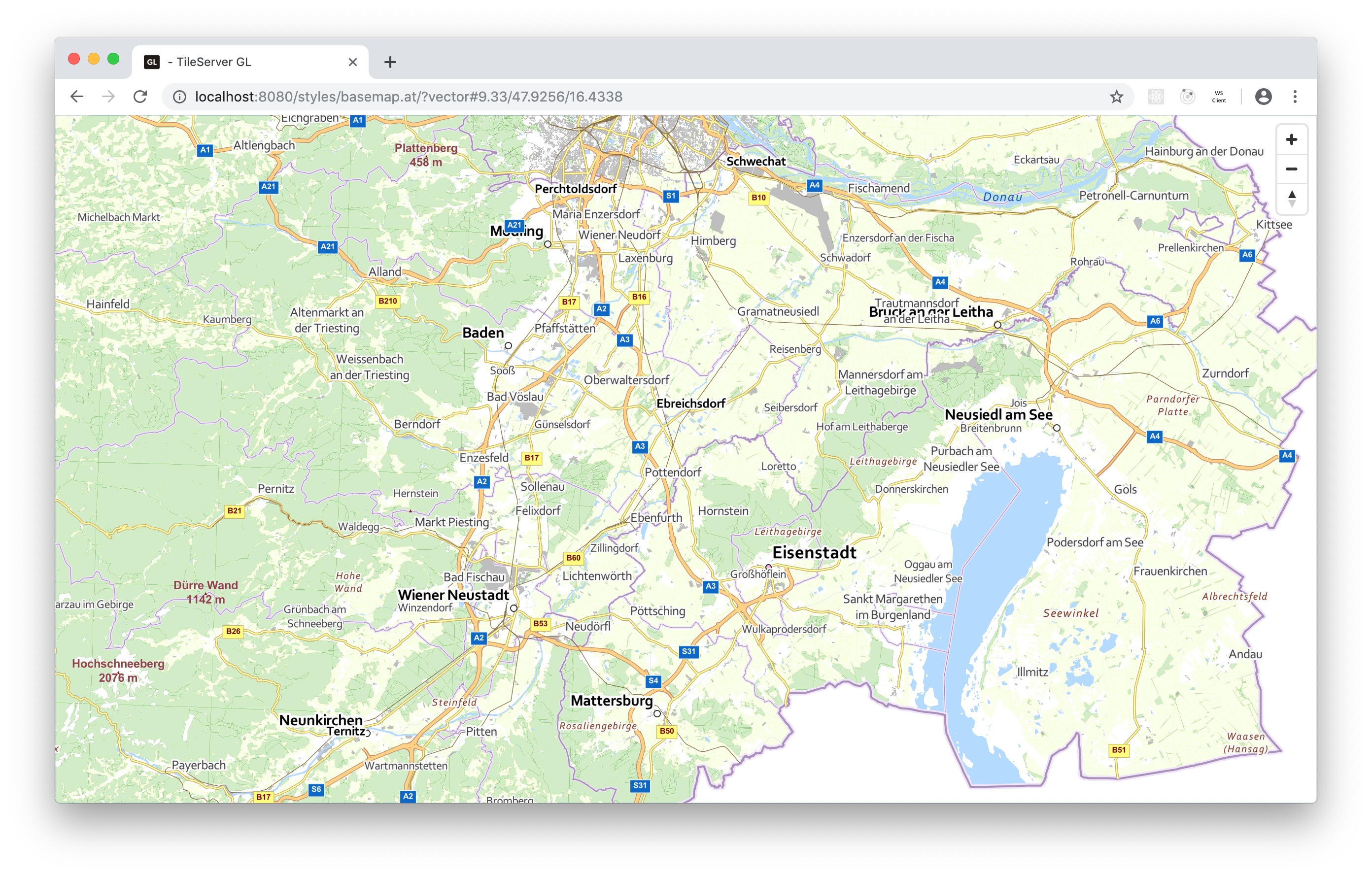Reload the page
1372x876 pixels.
click(x=140, y=97)
